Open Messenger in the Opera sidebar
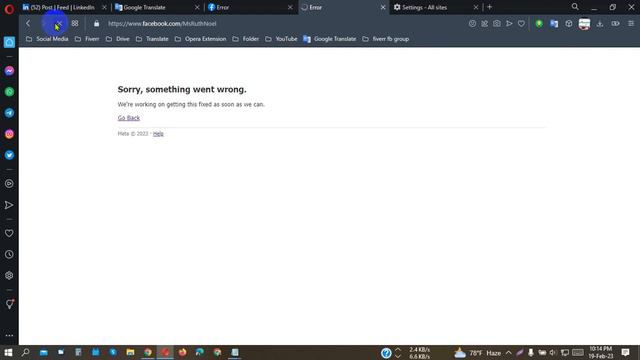Screen dimensions: 640x360 [9, 71]
